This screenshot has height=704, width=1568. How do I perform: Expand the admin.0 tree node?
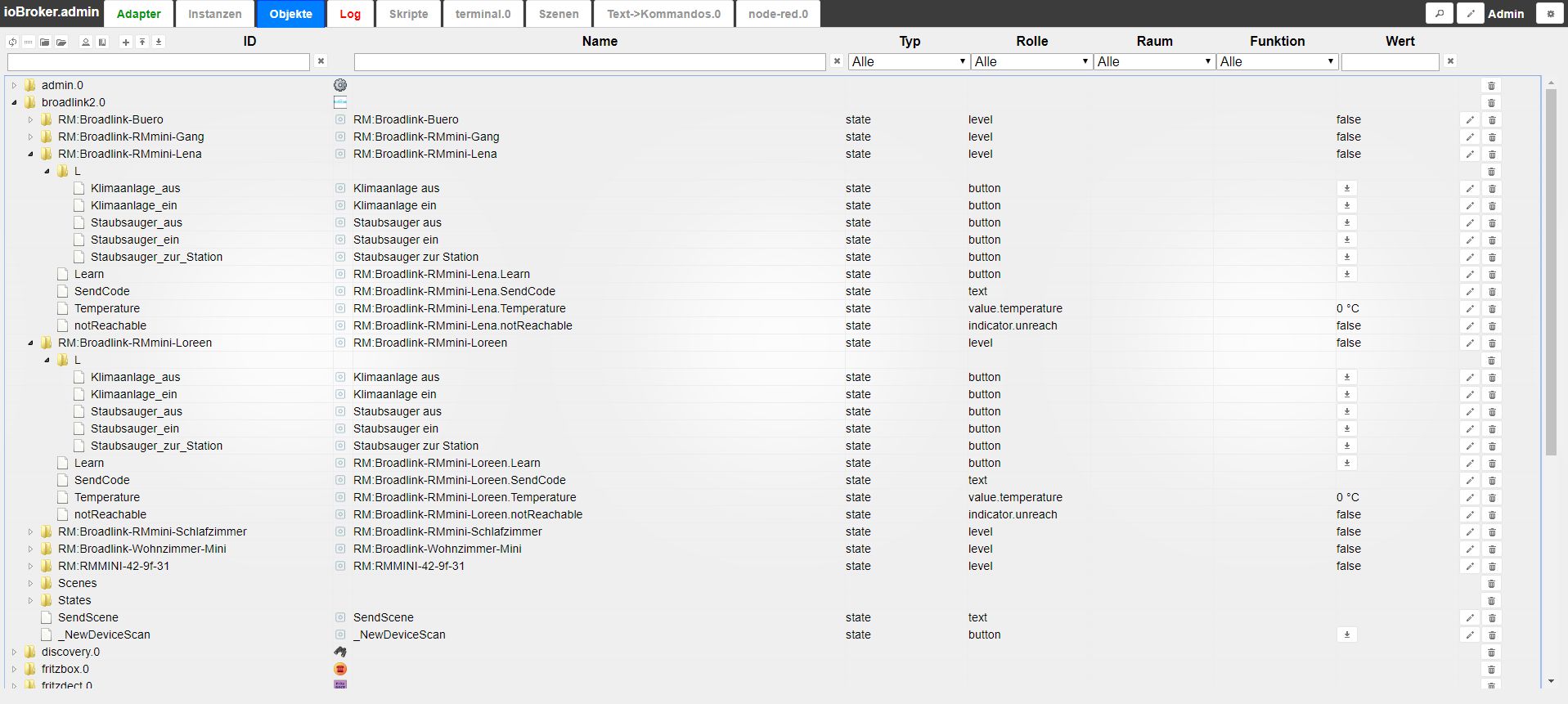(14, 85)
